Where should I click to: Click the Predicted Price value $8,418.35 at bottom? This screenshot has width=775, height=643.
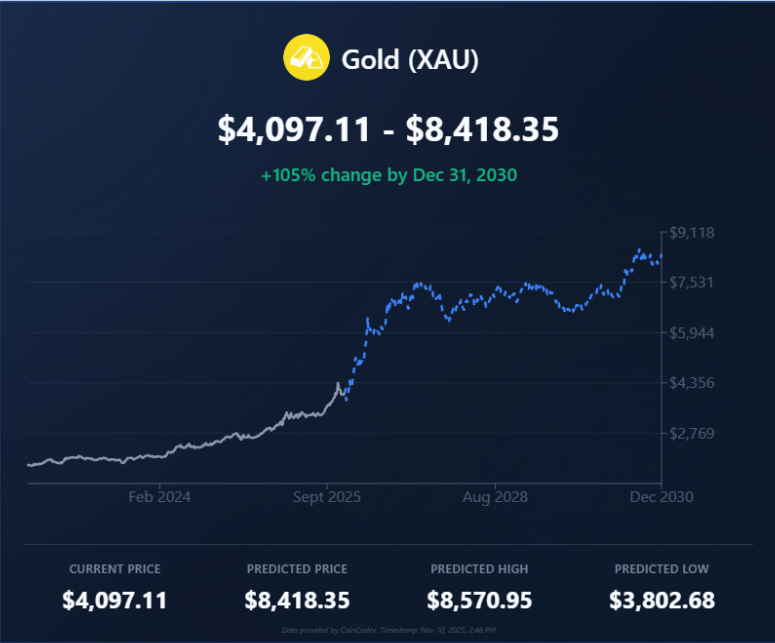297,601
